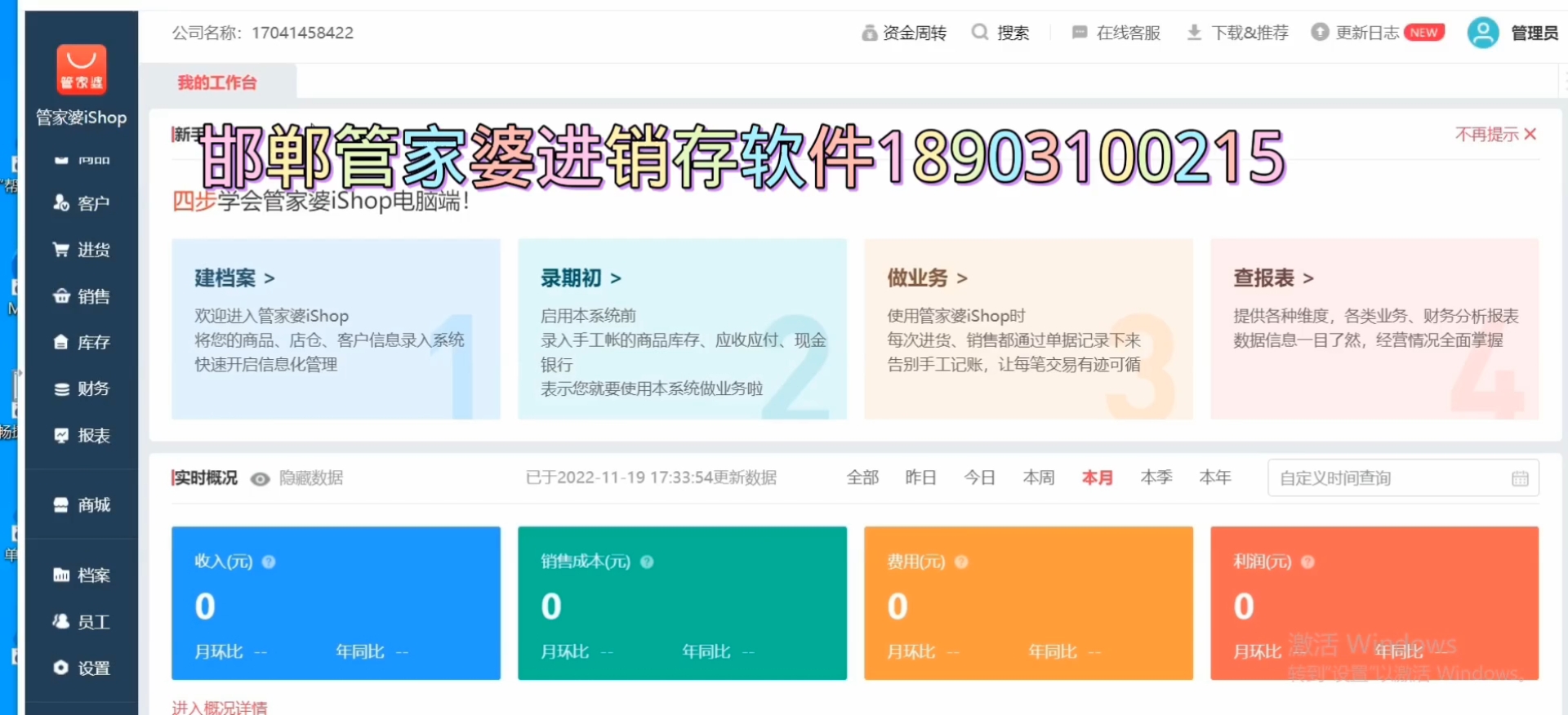Open 销售 in the sidebar
Viewport: 1568px width, 715px height.
pyautogui.click(x=81, y=296)
